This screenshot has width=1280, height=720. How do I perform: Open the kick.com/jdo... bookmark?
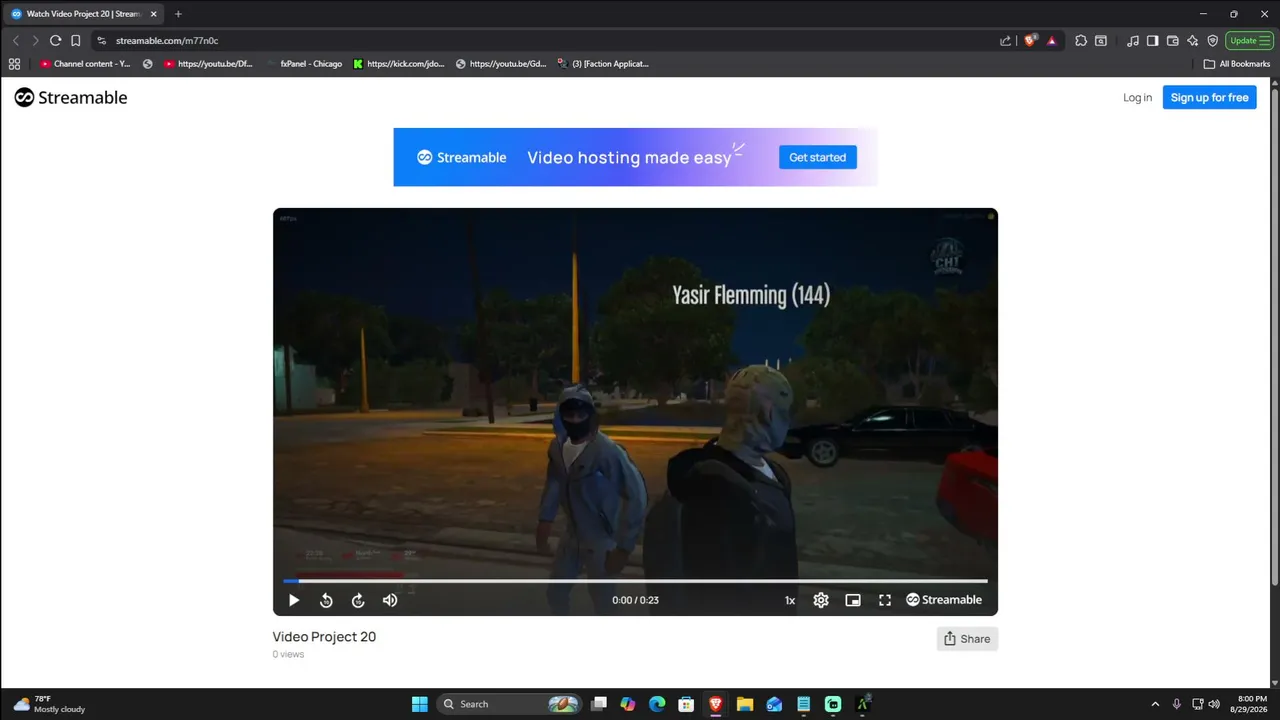point(399,64)
